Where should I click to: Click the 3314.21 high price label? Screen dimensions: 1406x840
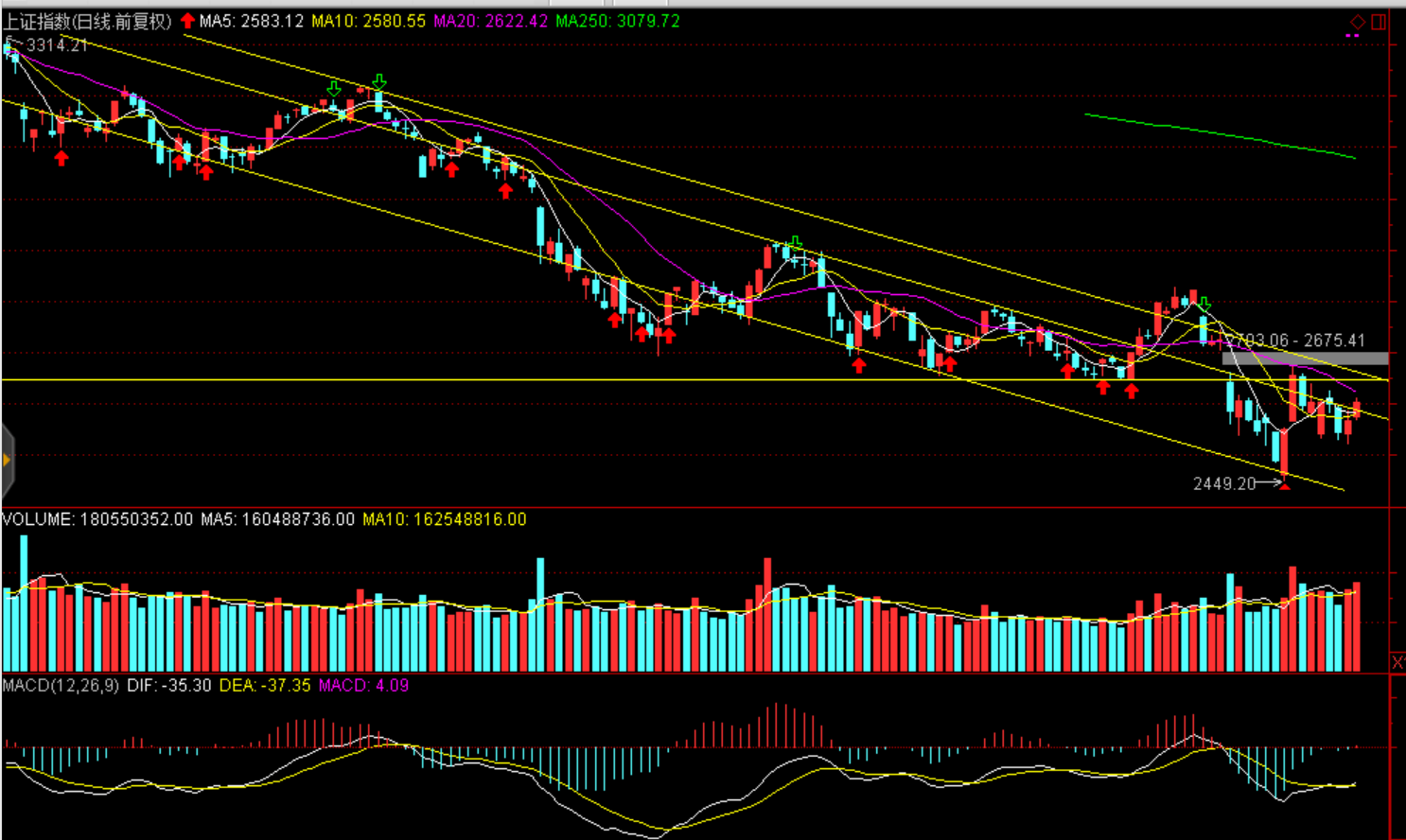click(57, 45)
